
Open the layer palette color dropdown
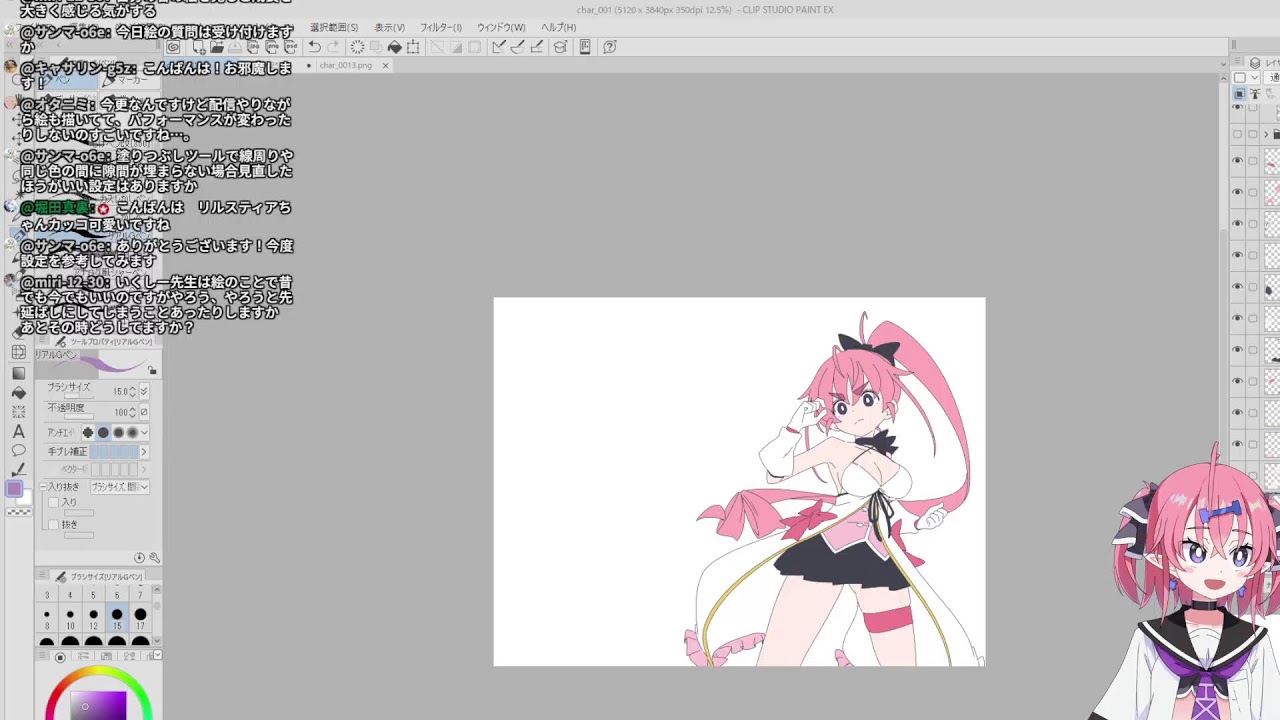[x=1254, y=77]
